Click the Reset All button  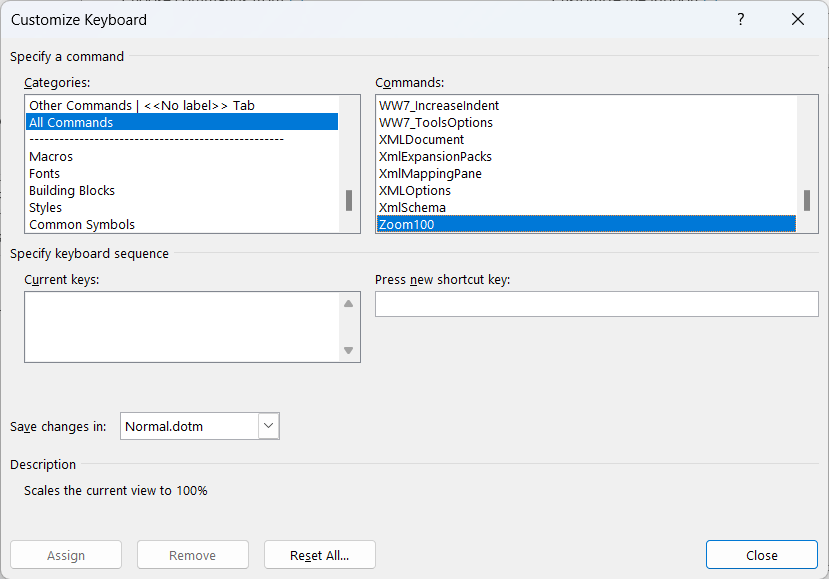[x=319, y=554]
